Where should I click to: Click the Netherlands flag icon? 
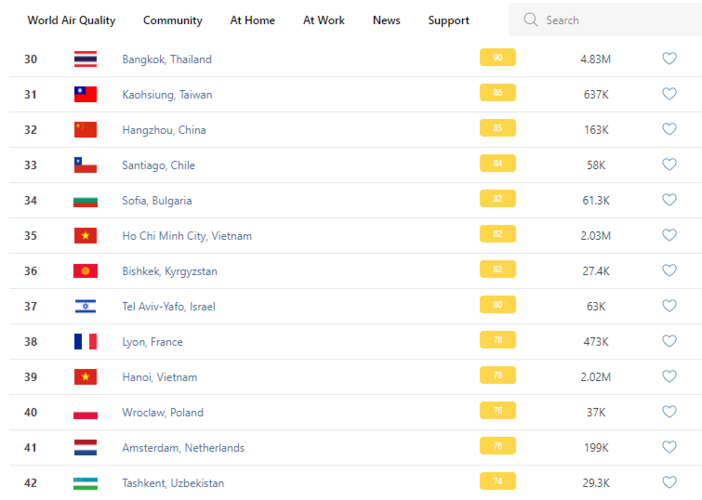pos(86,448)
